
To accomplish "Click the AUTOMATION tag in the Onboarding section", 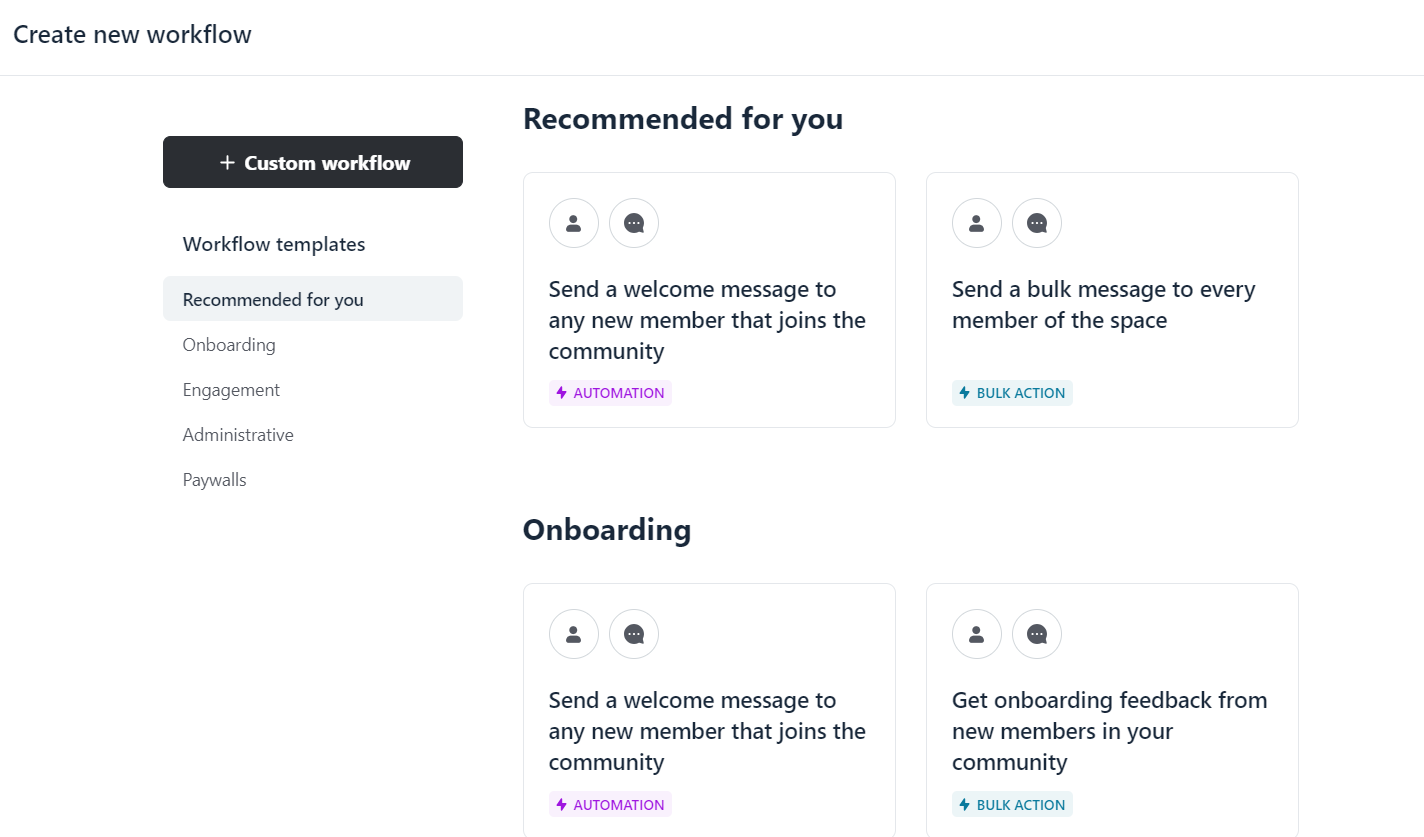I will point(610,805).
